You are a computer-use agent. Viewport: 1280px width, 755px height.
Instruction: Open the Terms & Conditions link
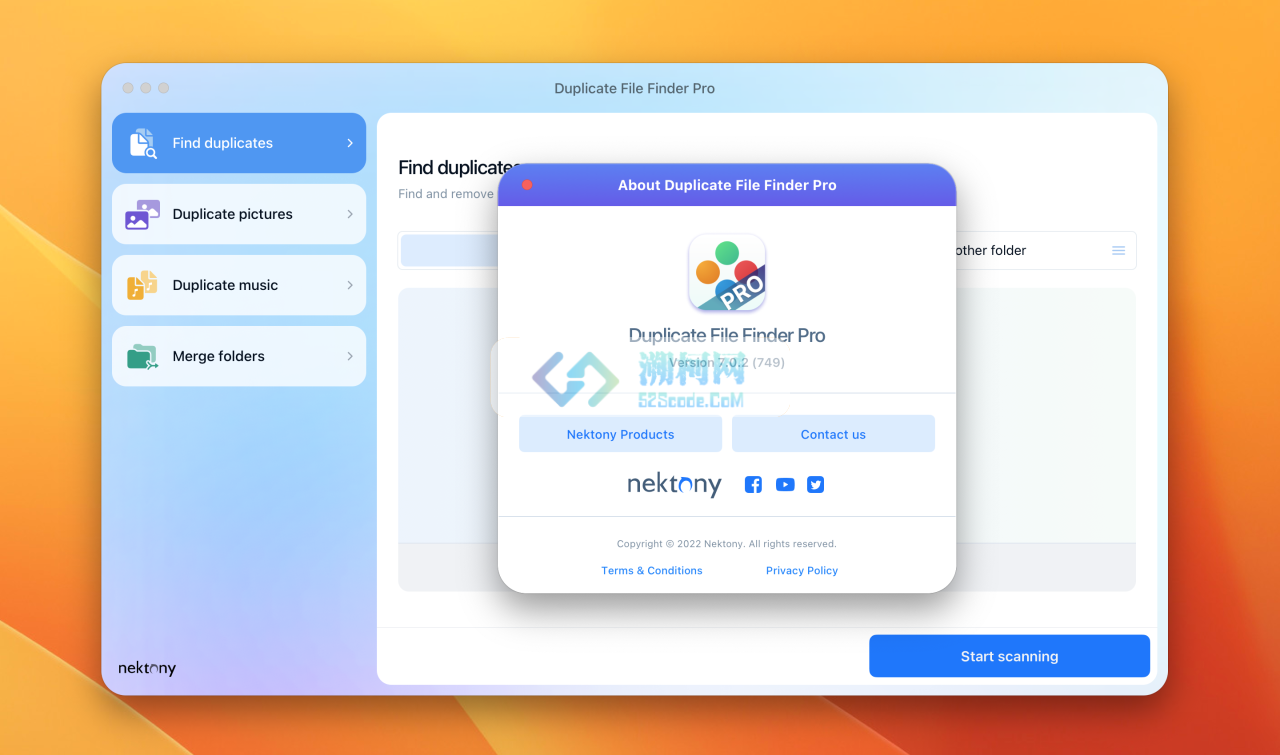click(x=652, y=570)
